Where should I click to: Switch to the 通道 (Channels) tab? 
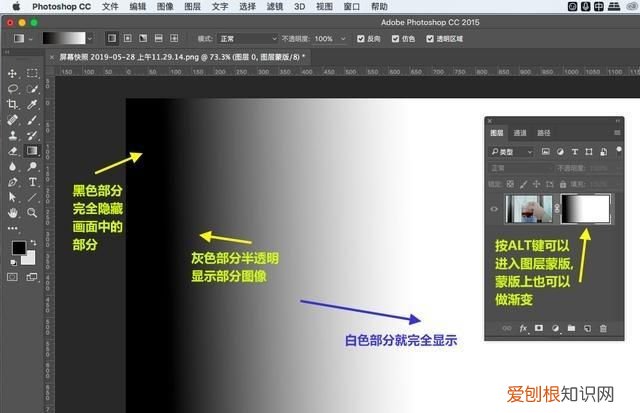pyautogui.click(x=520, y=133)
